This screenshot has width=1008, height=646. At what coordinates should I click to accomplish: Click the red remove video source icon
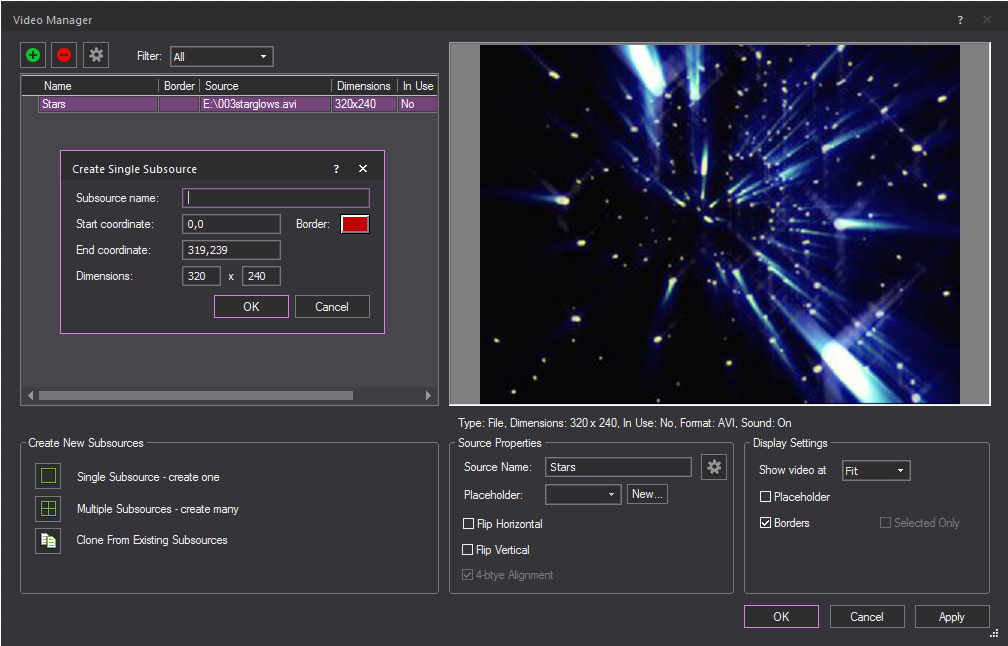64,56
